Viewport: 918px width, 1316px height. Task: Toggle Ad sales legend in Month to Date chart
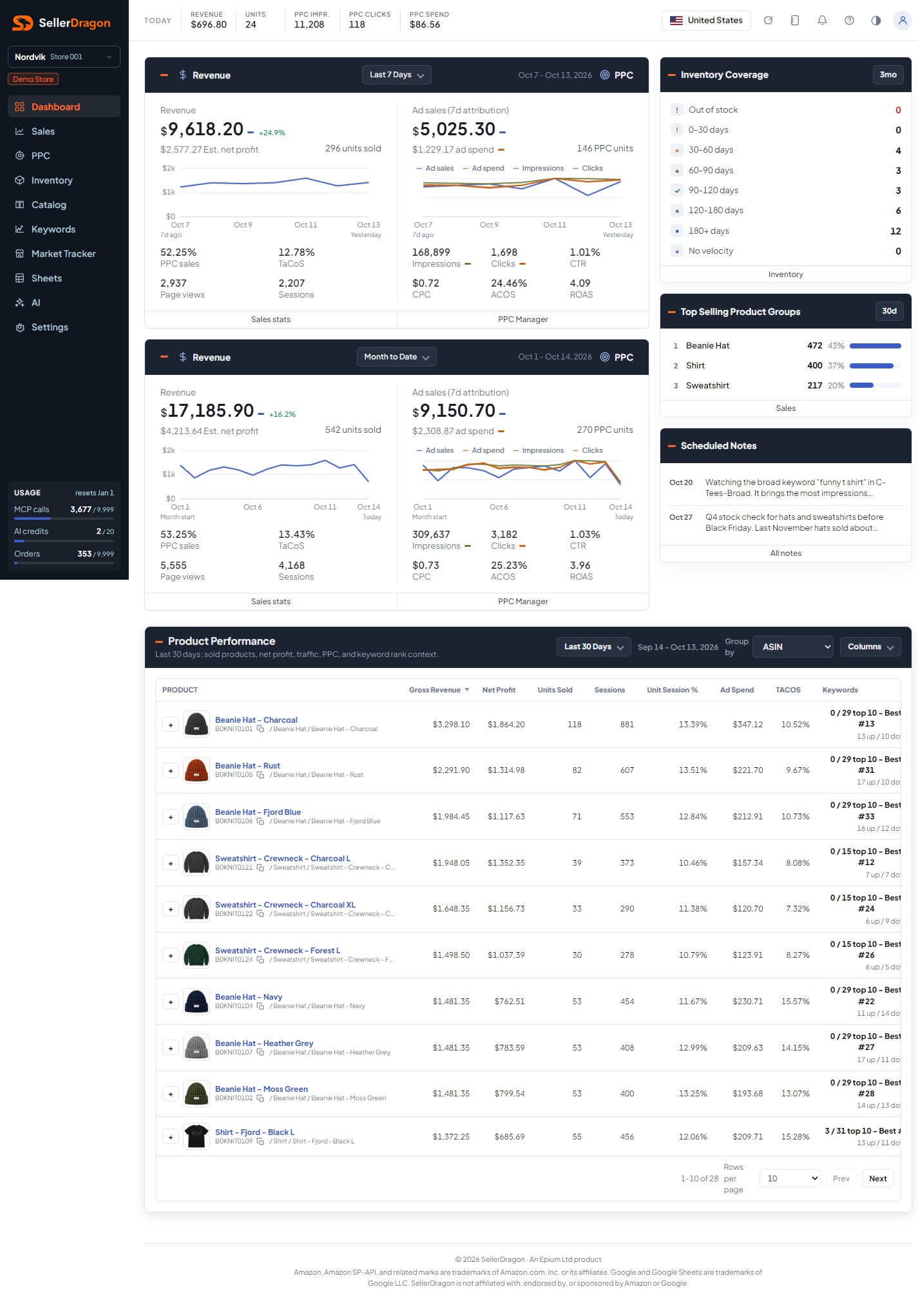[x=435, y=450]
